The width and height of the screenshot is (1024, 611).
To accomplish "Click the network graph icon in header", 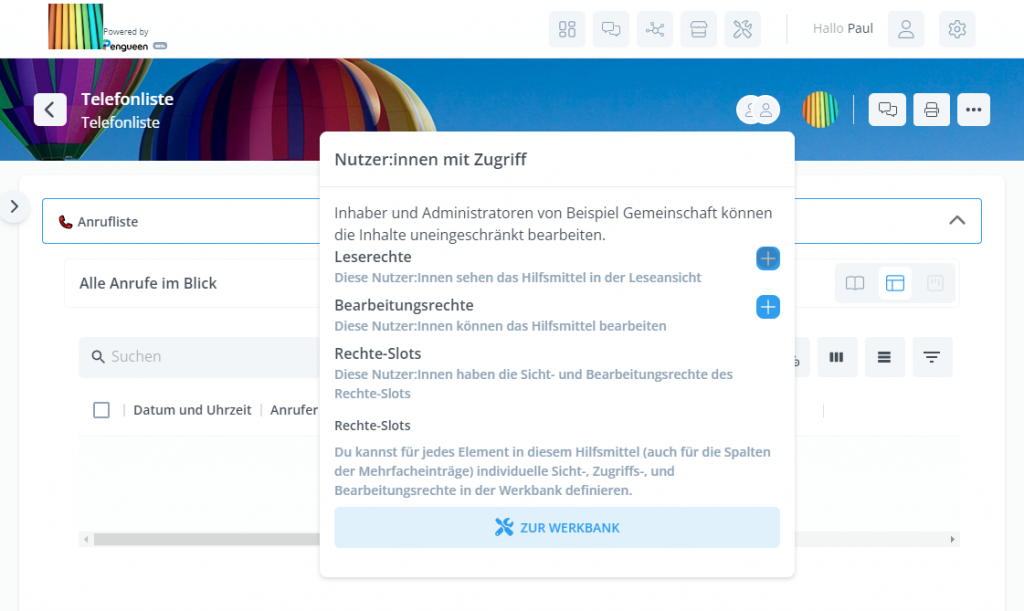I will point(655,29).
